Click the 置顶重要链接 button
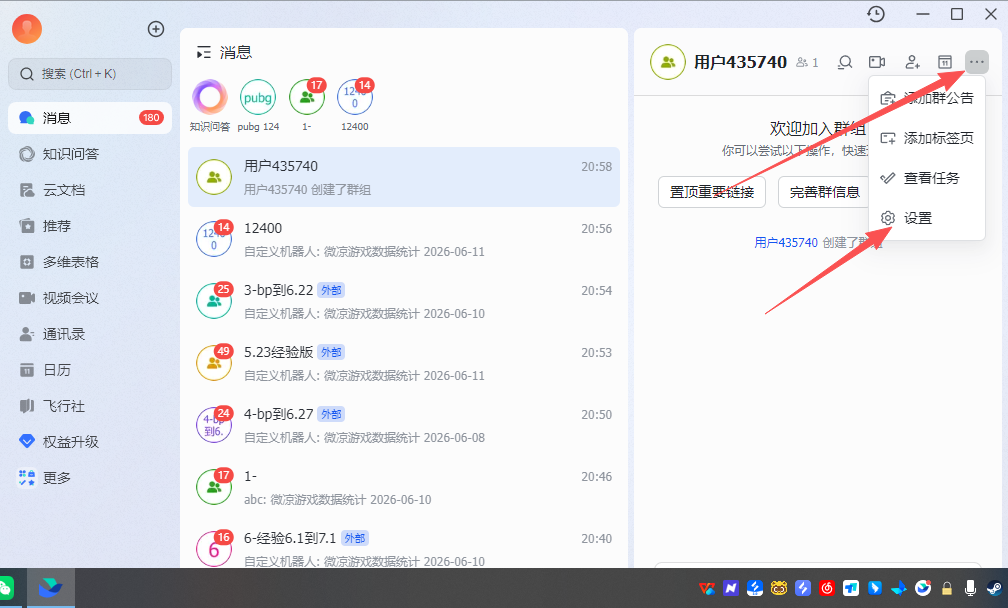The height and width of the screenshot is (608, 1008). click(x=712, y=192)
